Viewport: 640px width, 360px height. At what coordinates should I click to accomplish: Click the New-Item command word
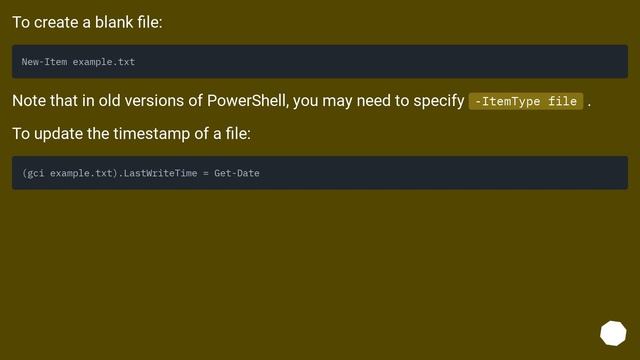pos(44,62)
